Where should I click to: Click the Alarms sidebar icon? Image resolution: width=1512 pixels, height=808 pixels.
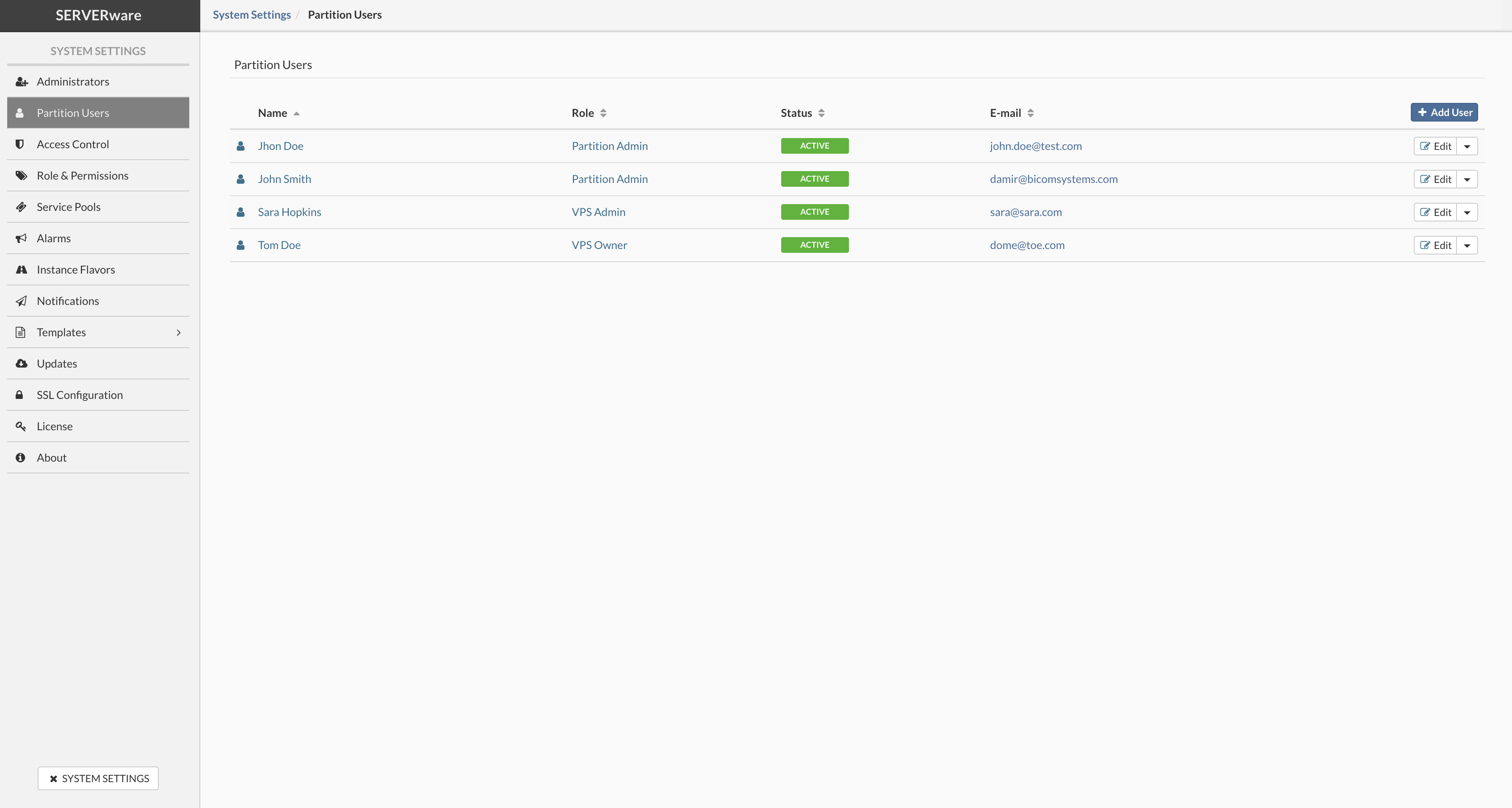point(22,238)
